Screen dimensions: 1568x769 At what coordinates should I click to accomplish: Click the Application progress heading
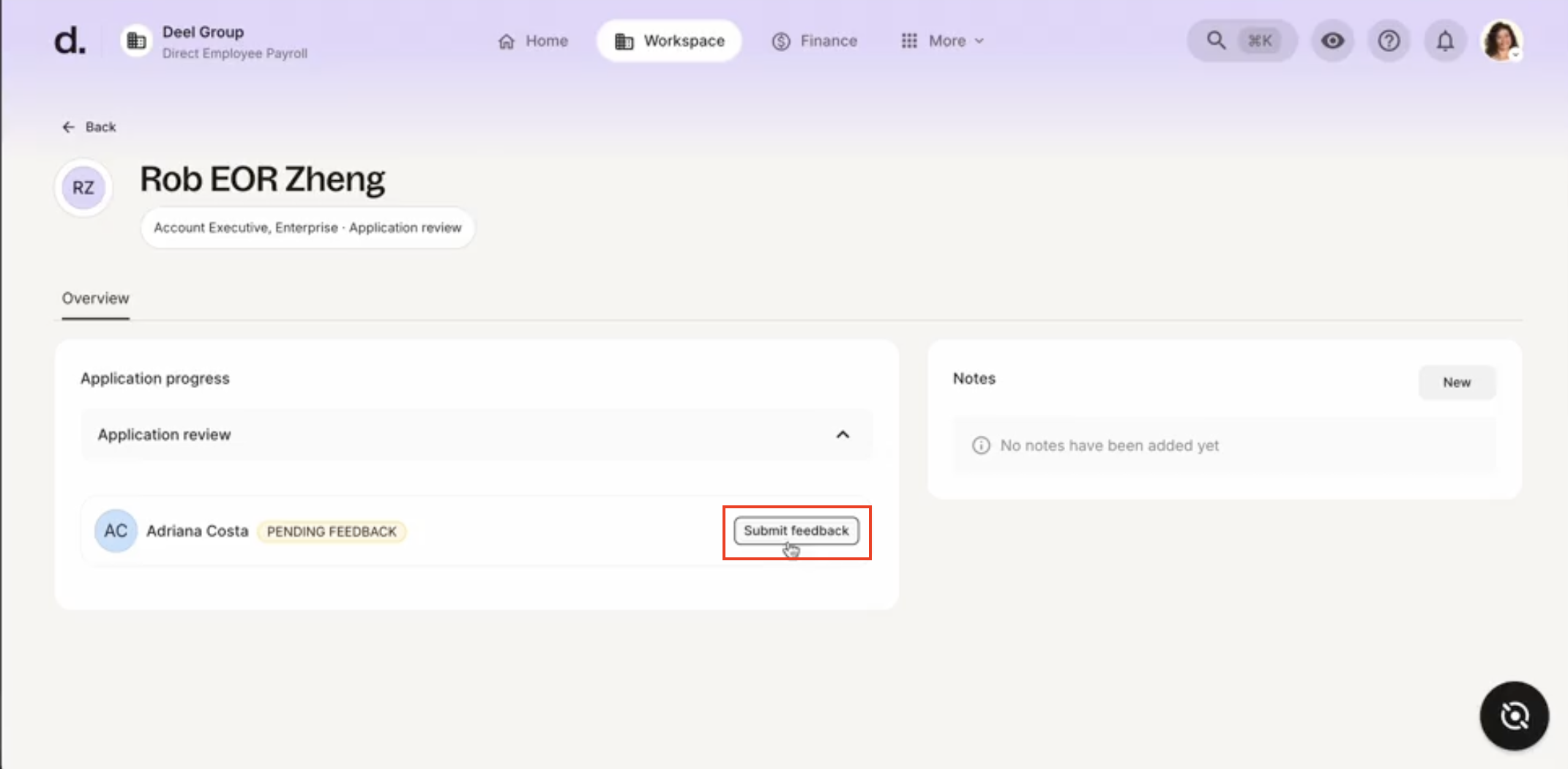(155, 379)
